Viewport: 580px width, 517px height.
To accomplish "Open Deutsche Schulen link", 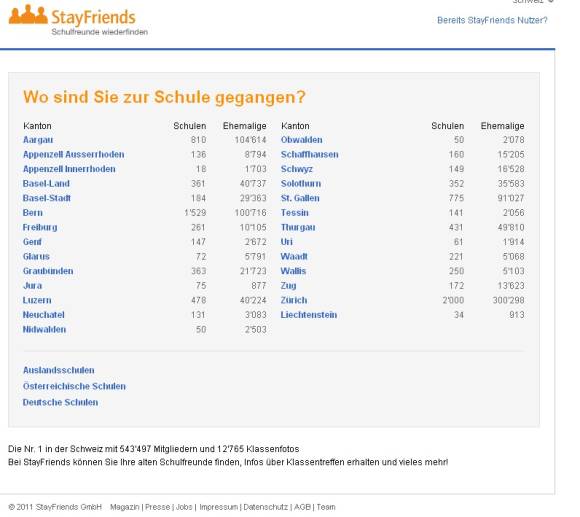I will point(60,402).
